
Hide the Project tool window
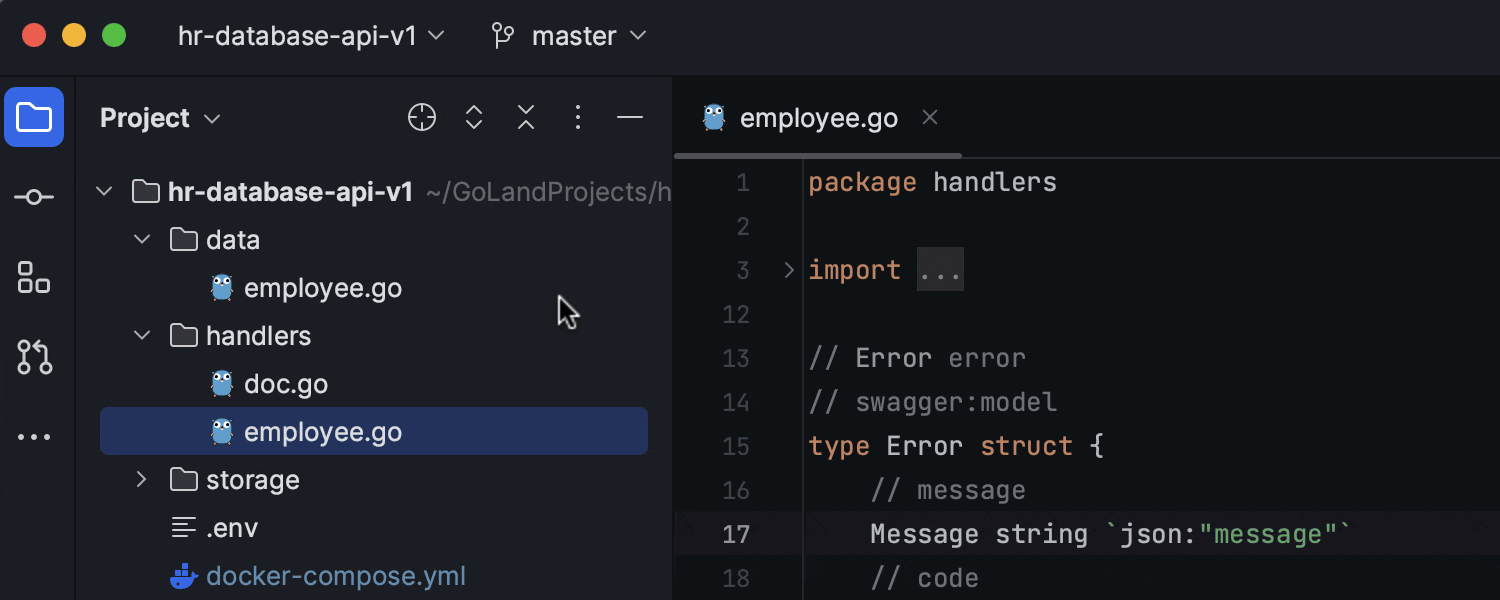[x=630, y=117]
